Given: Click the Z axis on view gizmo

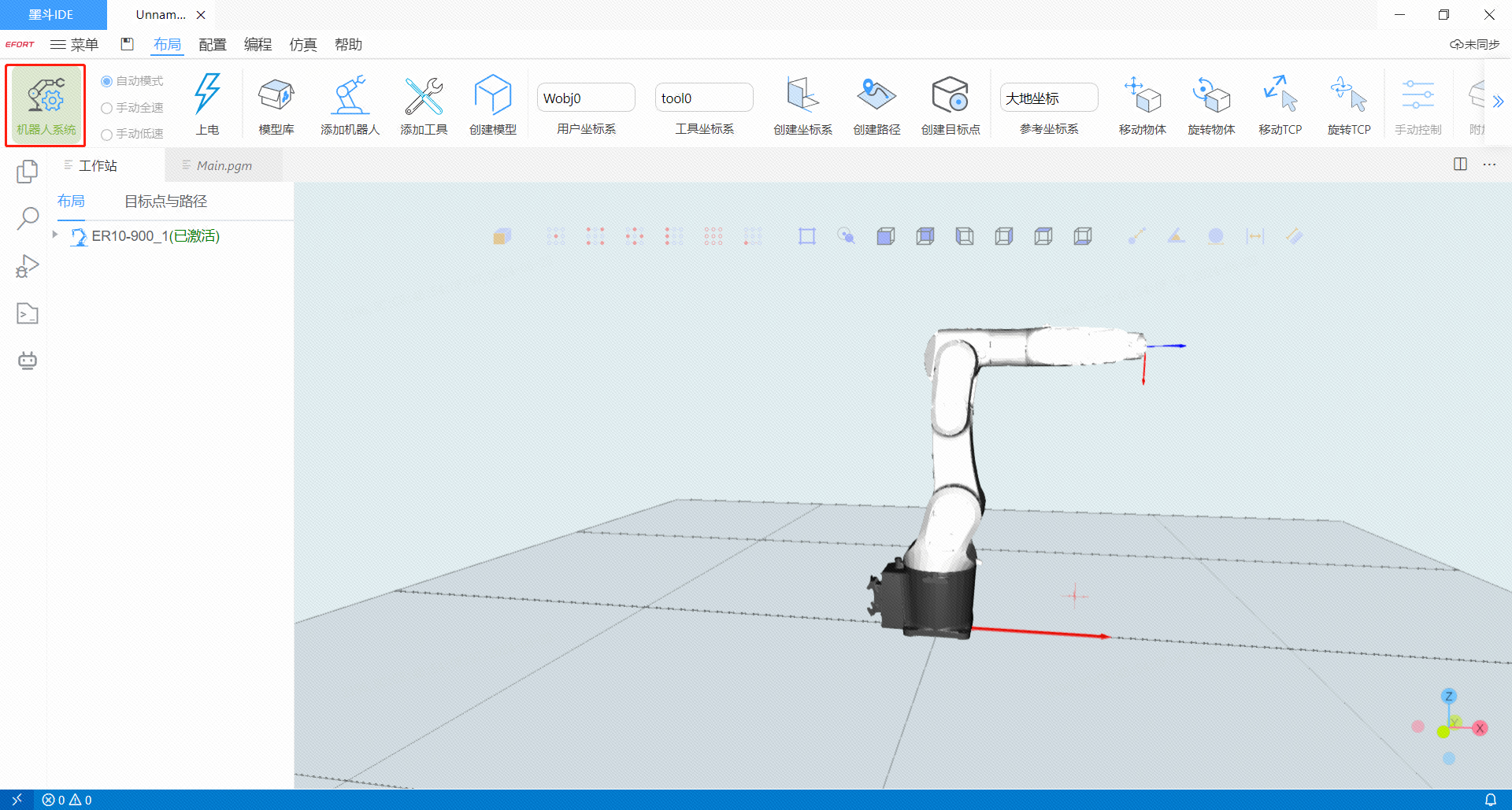Looking at the screenshot, I should coord(1448,696).
